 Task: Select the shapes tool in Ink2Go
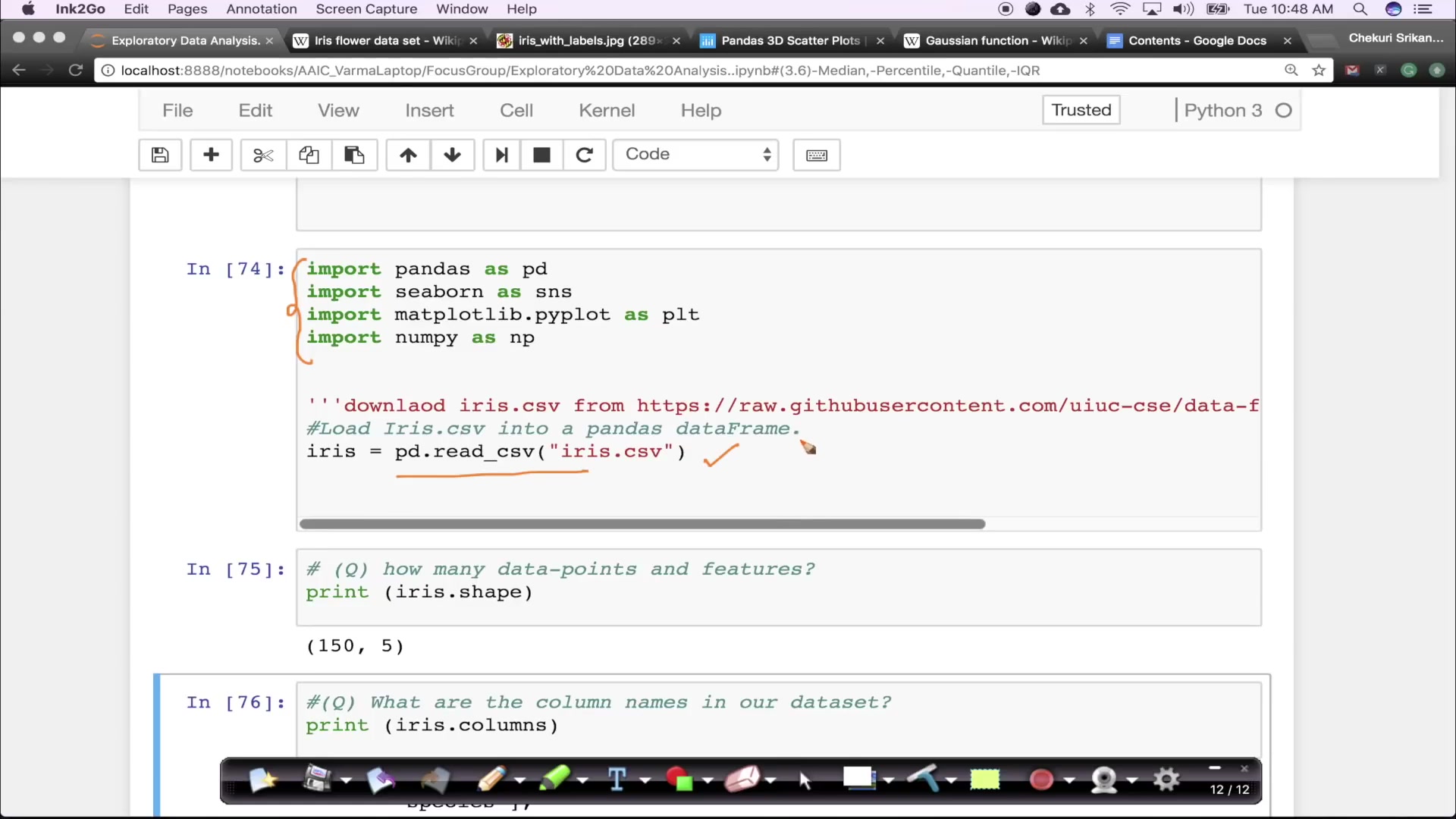coord(679,779)
